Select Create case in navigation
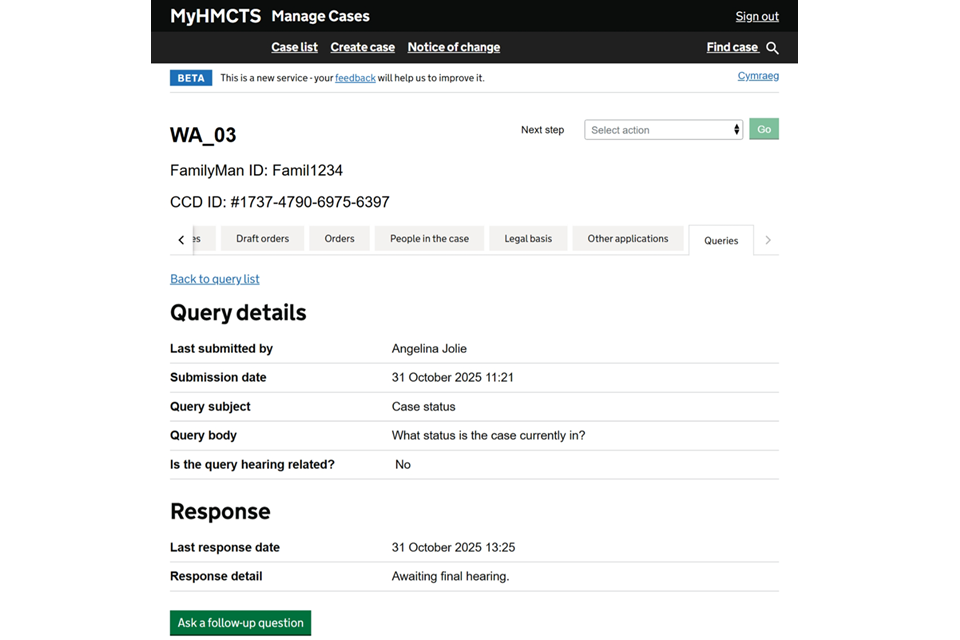 coord(362,47)
